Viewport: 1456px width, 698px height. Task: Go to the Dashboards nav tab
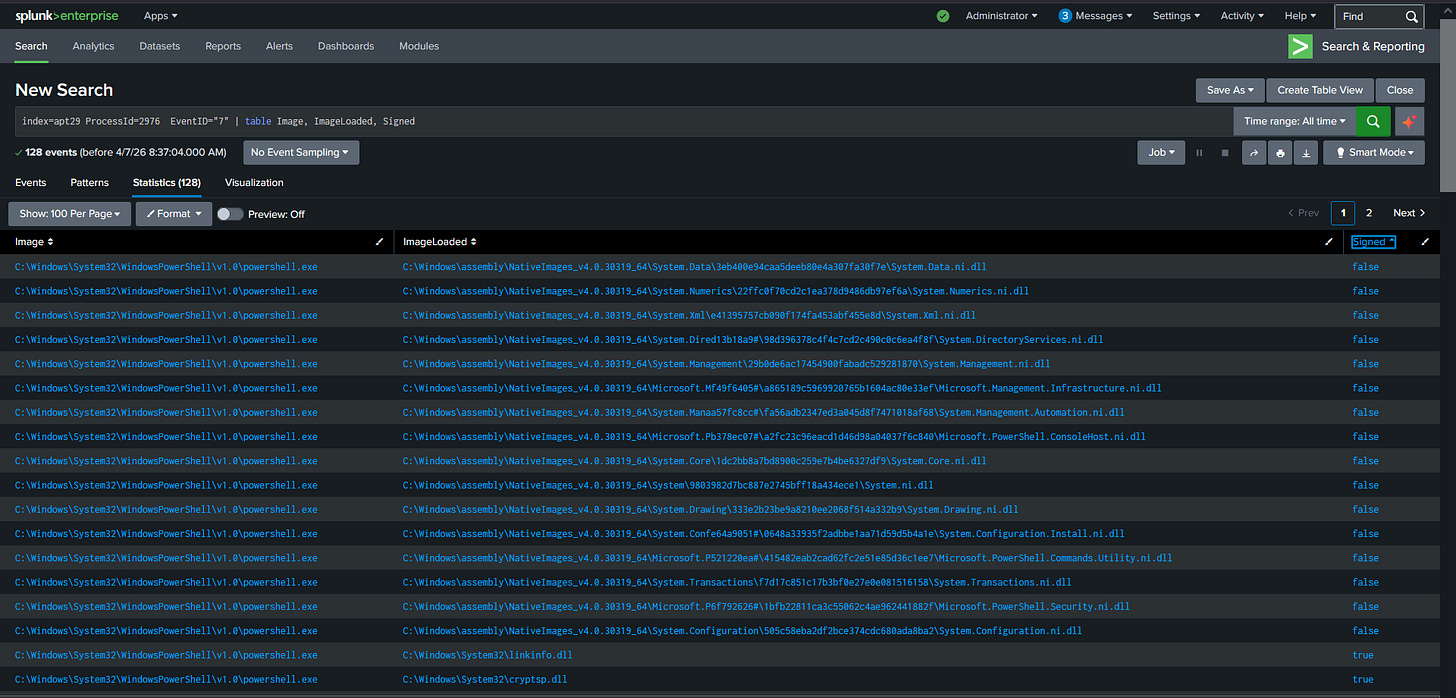[x=346, y=46]
